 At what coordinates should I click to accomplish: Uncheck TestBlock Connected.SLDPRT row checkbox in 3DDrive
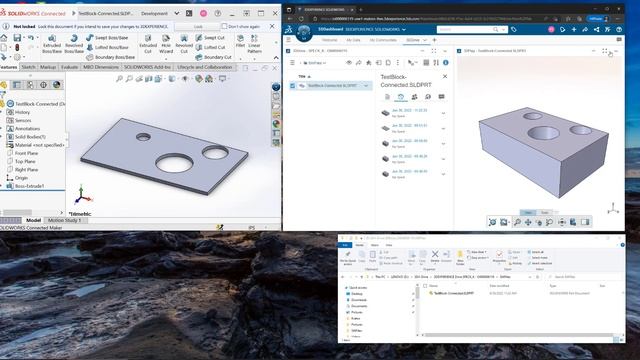click(292, 86)
